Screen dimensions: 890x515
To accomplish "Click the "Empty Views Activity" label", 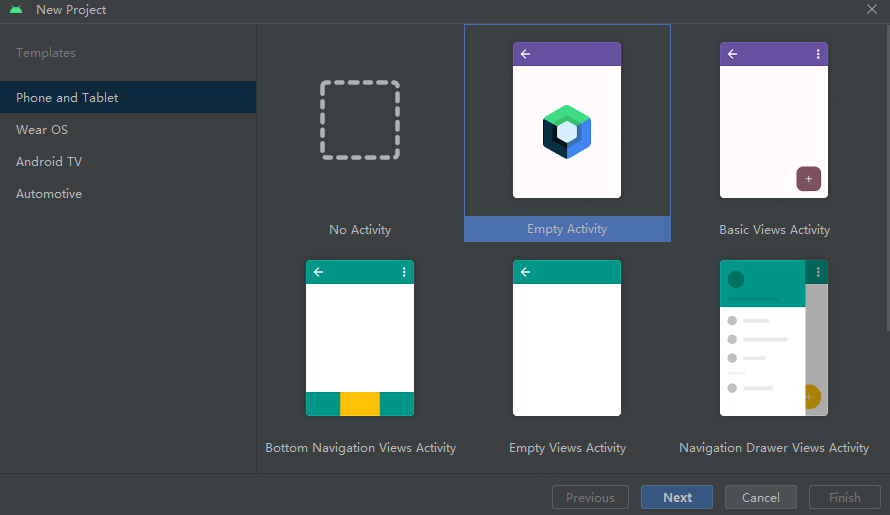I will 567,447.
